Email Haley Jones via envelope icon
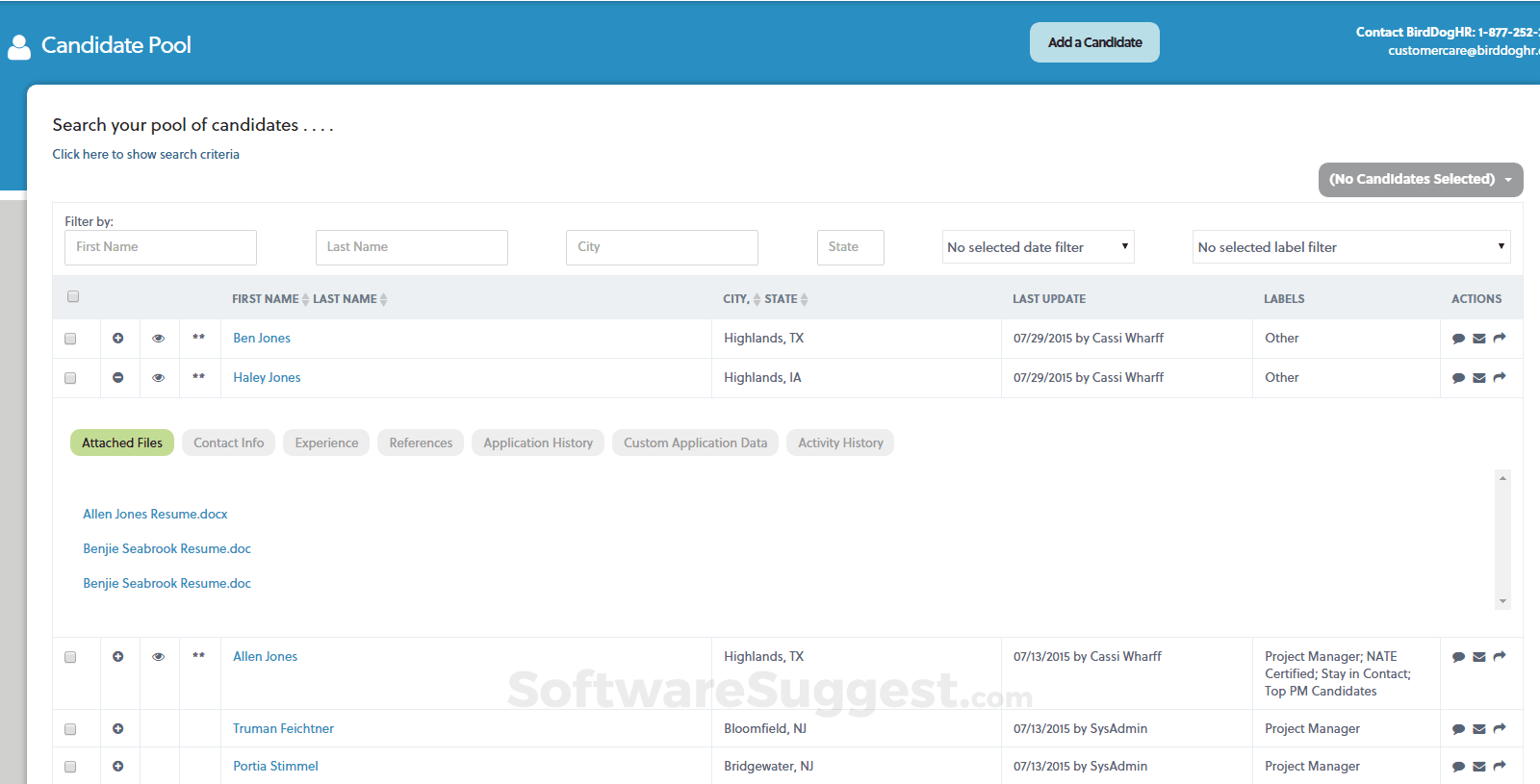Image resolution: width=1540 pixels, height=784 pixels. [x=1479, y=378]
